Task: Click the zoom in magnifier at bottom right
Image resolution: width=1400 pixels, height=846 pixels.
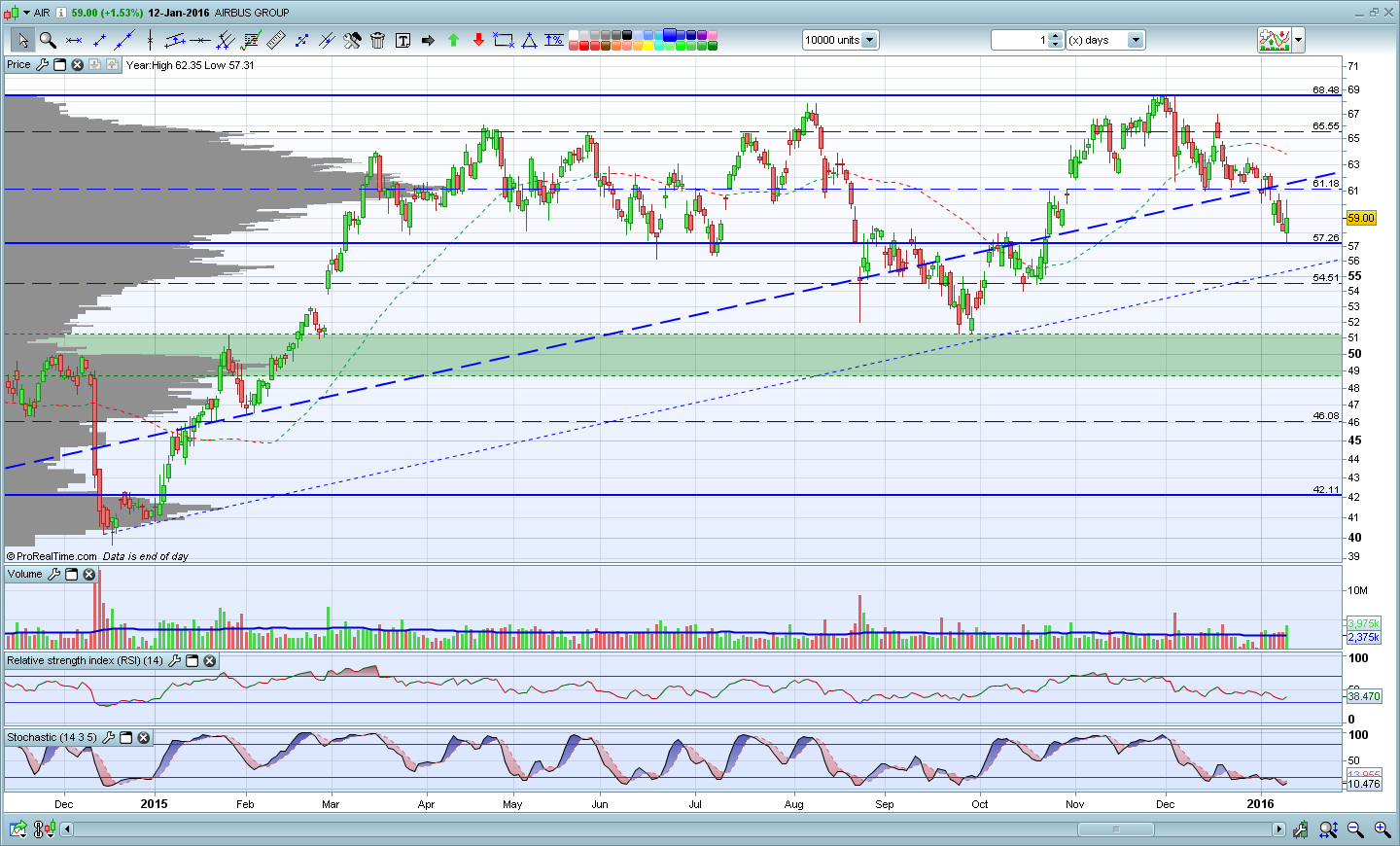Action: [x=1382, y=829]
